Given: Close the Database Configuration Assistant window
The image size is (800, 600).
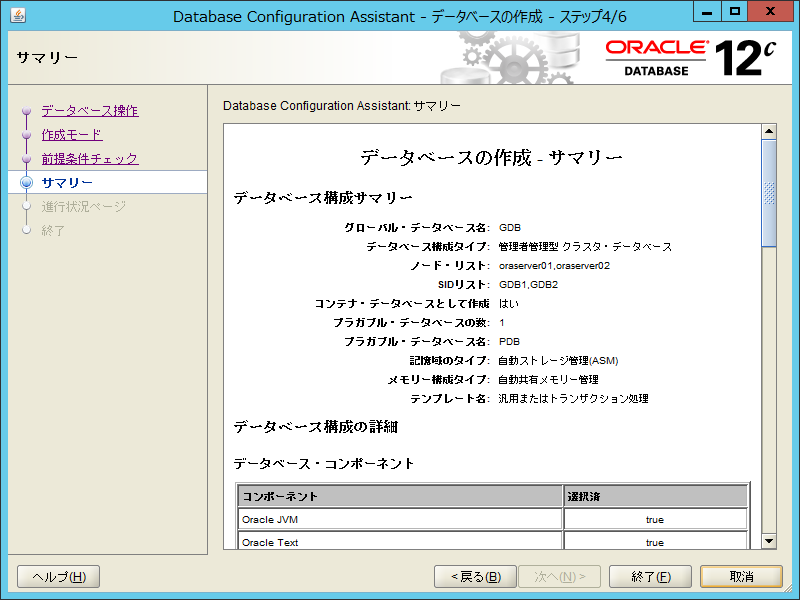Looking at the screenshot, I should [x=770, y=11].
